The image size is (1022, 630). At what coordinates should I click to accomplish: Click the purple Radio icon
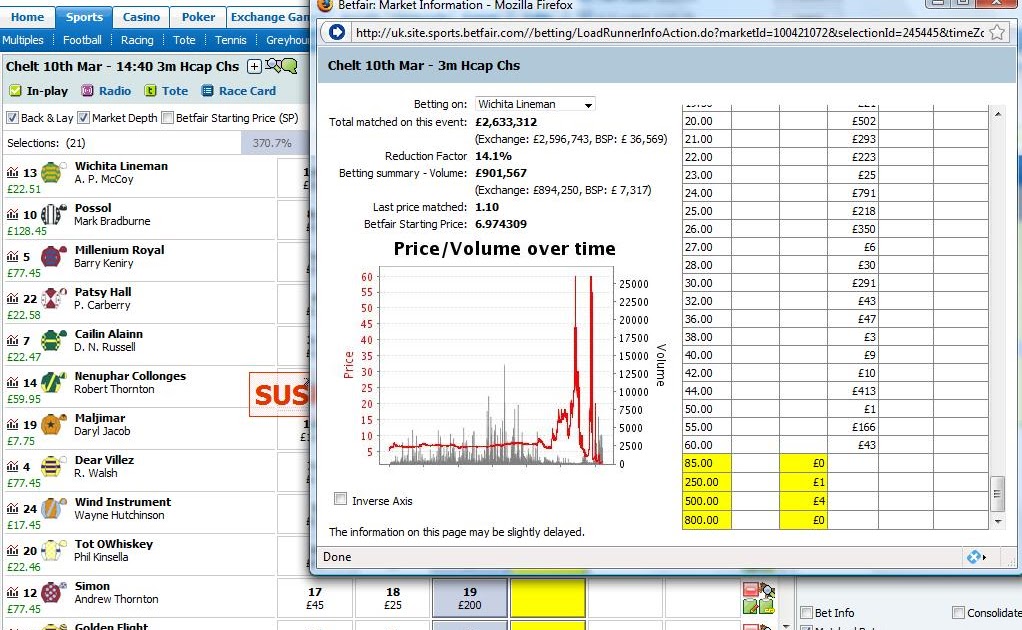(87, 91)
